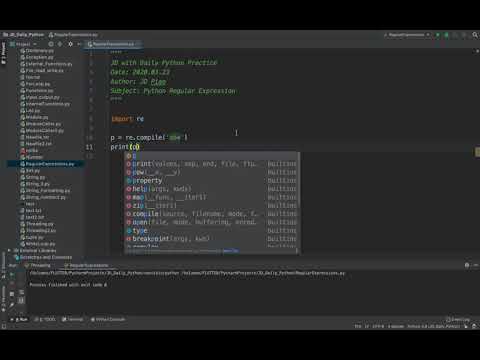Viewport: 480px width, 360px height.
Task: Toggle scroll to end in Run console
Action: click(21, 300)
